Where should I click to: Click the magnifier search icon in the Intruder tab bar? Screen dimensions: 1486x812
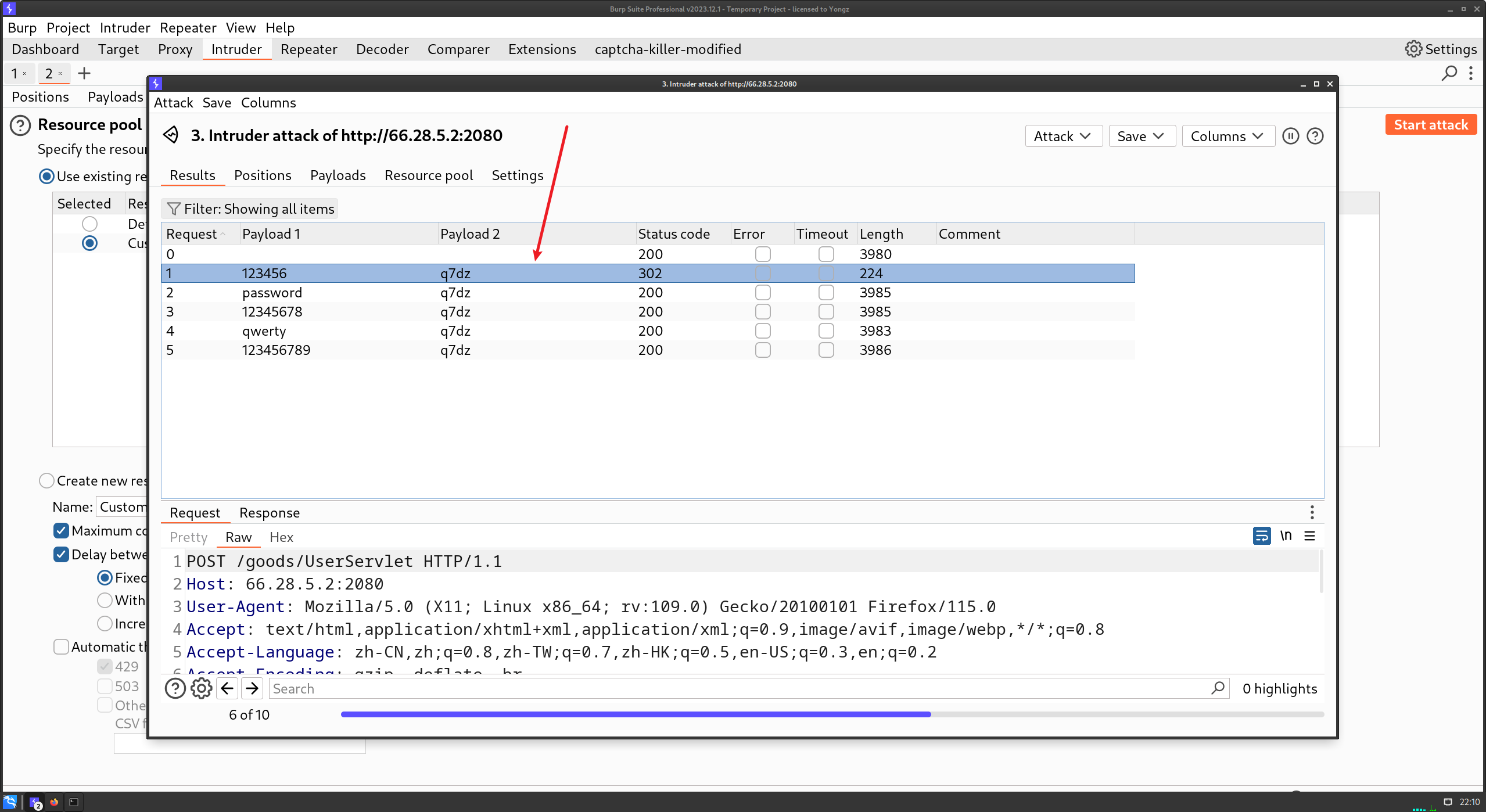(x=1449, y=73)
